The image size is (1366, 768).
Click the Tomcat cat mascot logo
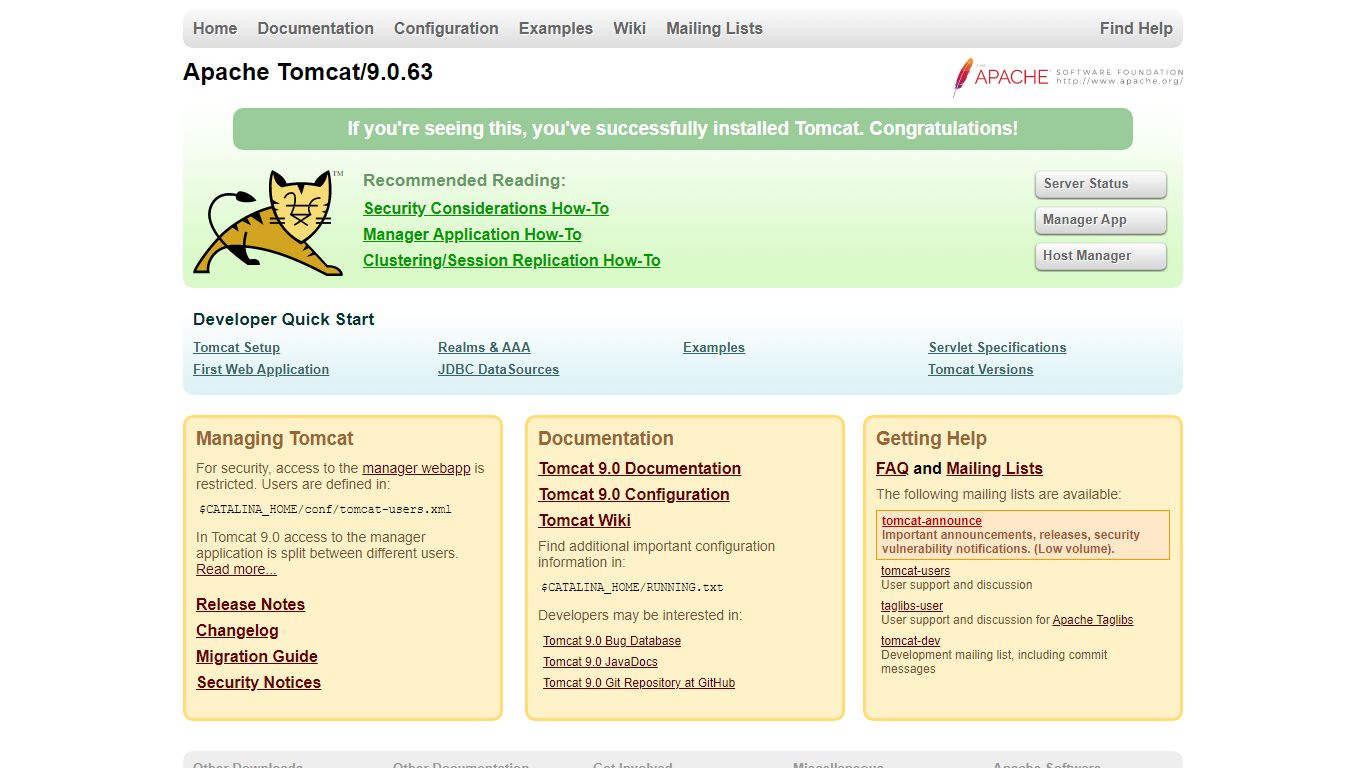[268, 222]
